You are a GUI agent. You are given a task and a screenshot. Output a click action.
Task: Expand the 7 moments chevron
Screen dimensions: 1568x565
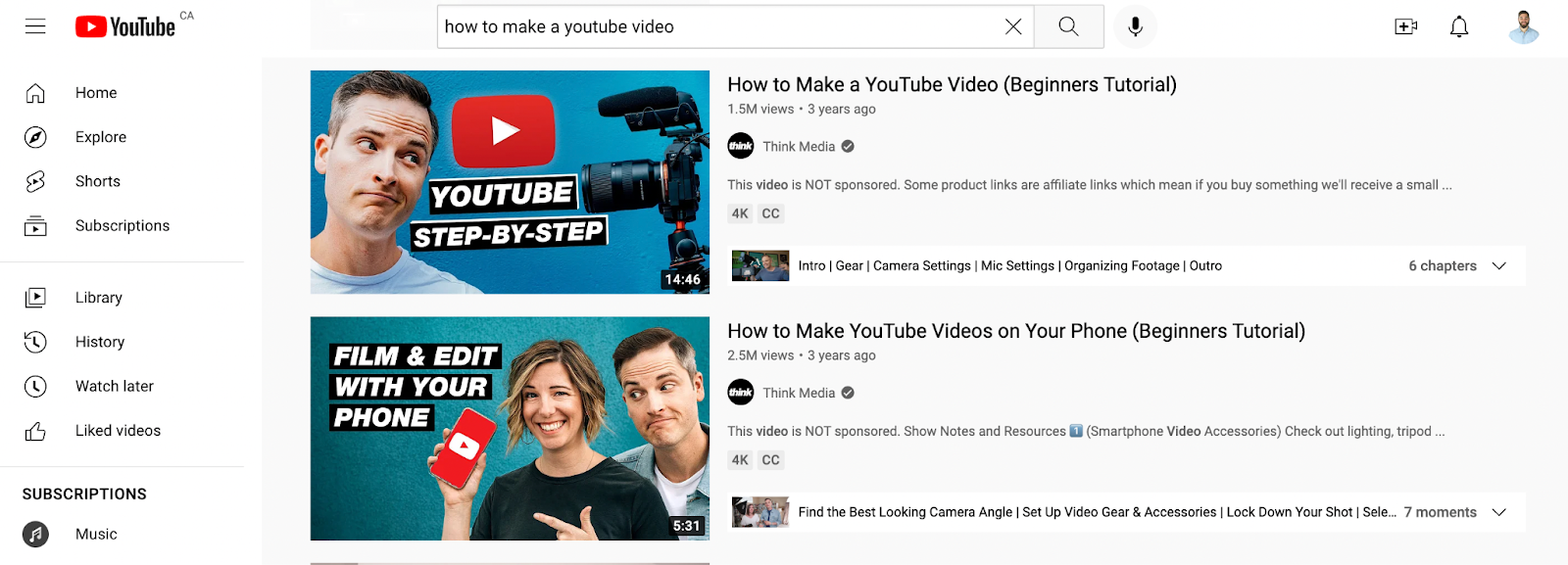[x=1498, y=512]
